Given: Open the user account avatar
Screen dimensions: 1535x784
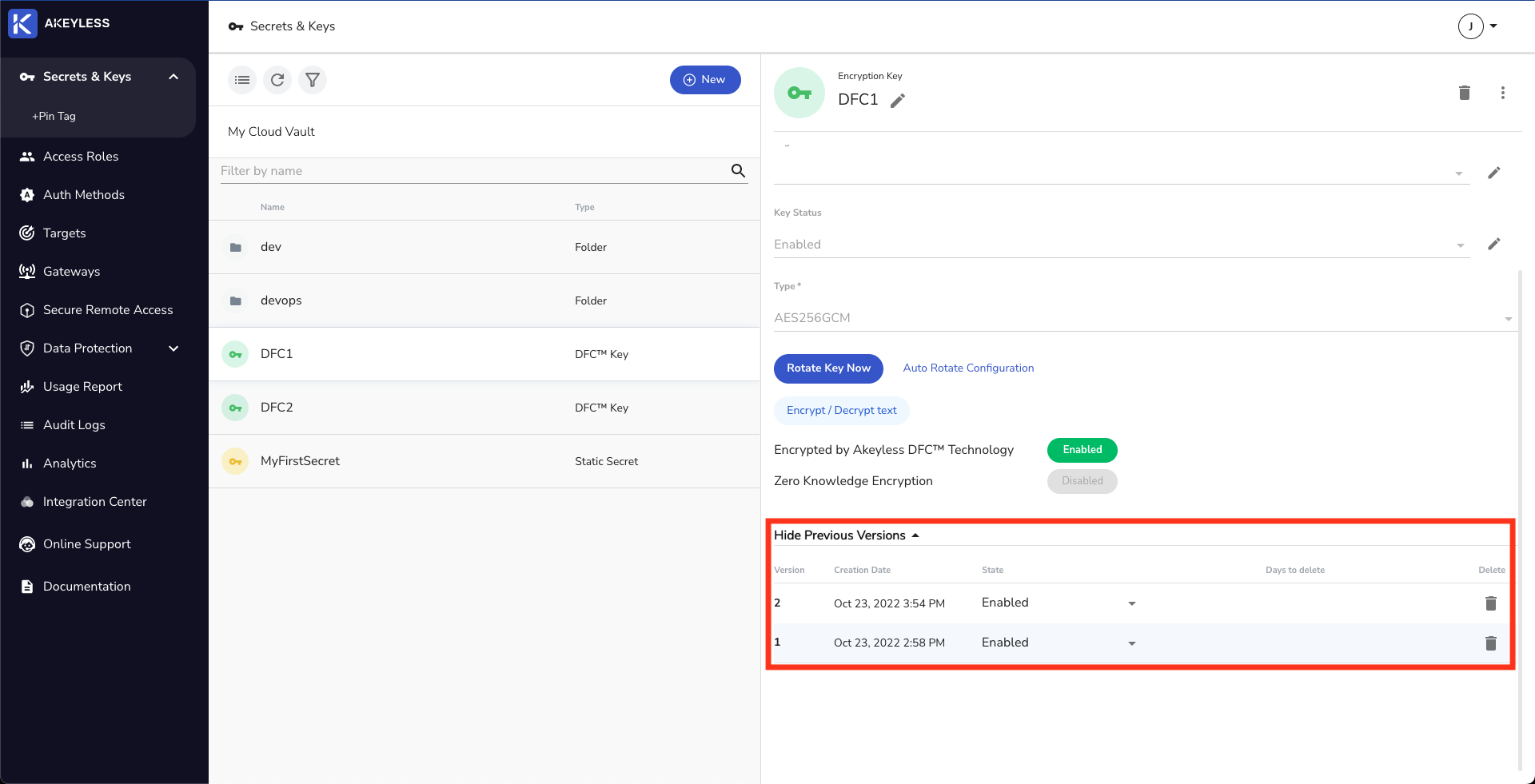Looking at the screenshot, I should click(x=1471, y=26).
